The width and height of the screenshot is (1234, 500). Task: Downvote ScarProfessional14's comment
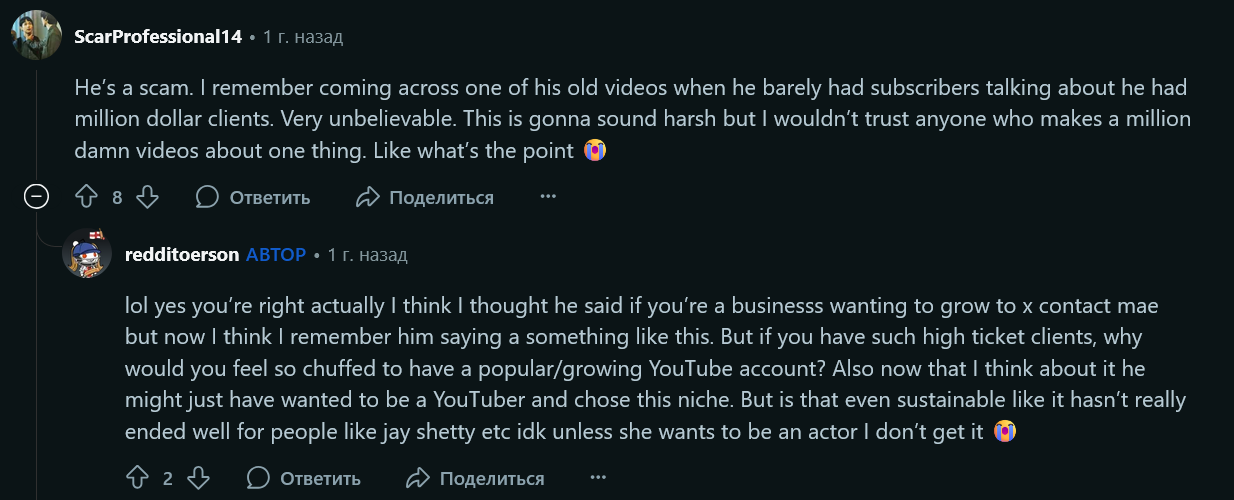[x=147, y=197]
